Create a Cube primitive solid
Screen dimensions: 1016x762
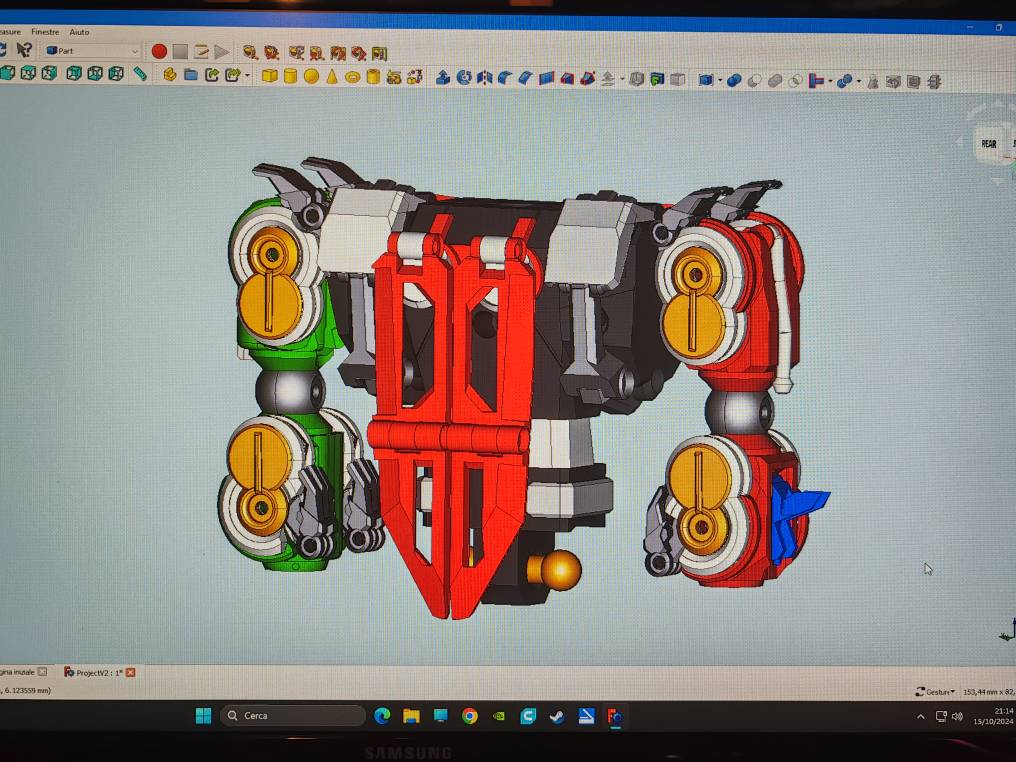(269, 76)
